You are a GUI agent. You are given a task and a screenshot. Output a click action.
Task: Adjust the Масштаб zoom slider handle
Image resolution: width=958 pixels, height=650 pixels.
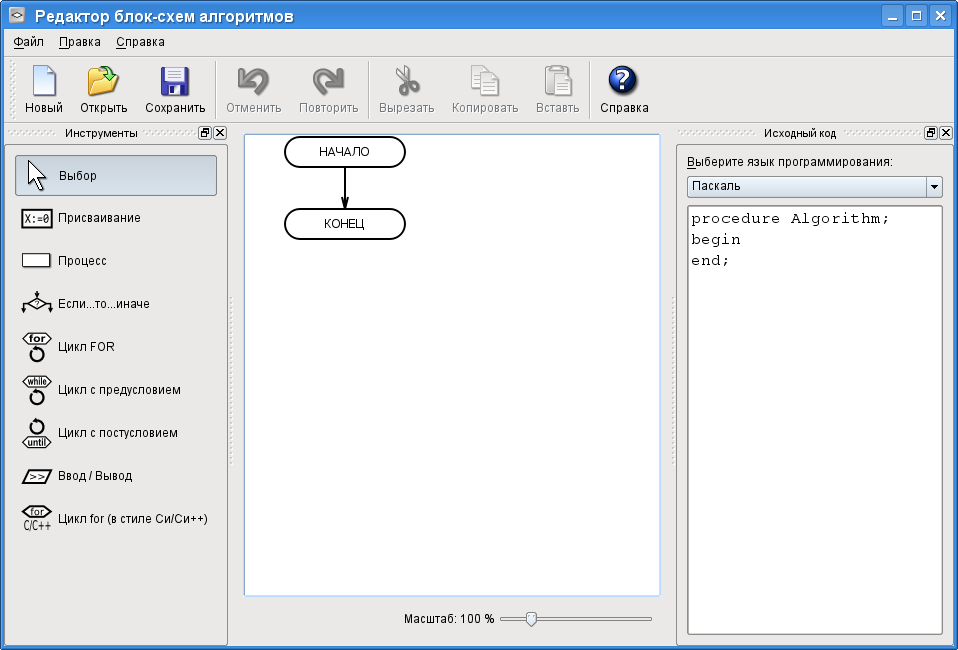coord(531,619)
